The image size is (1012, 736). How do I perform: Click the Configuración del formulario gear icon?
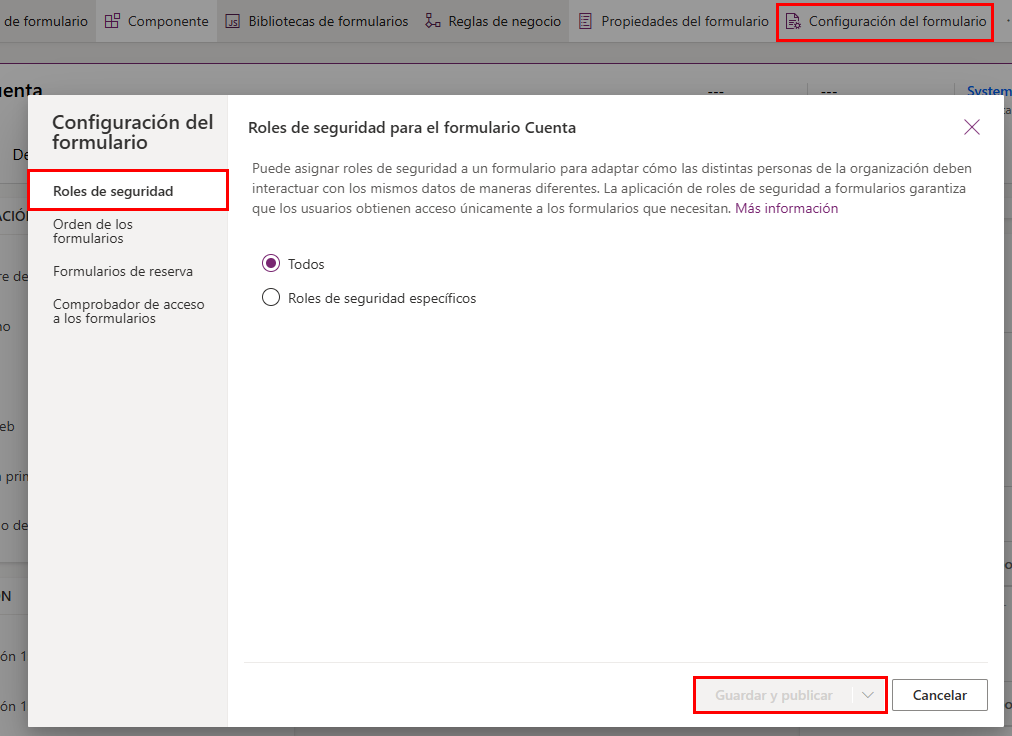[793, 21]
